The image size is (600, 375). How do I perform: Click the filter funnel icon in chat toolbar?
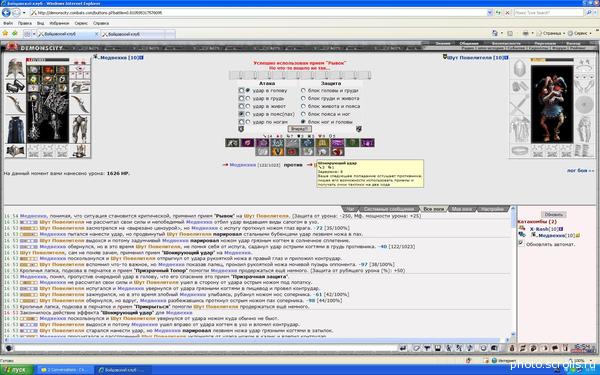[427, 348]
